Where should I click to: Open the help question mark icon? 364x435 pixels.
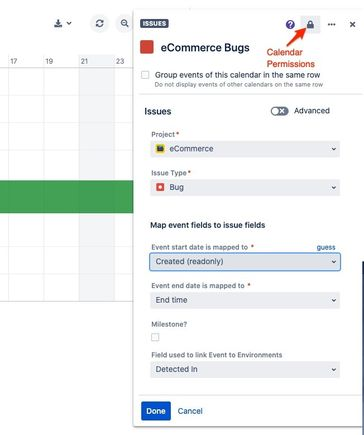290,24
